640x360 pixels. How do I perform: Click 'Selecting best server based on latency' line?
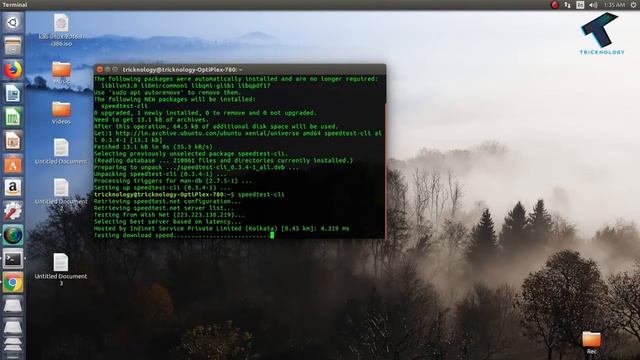167,222
